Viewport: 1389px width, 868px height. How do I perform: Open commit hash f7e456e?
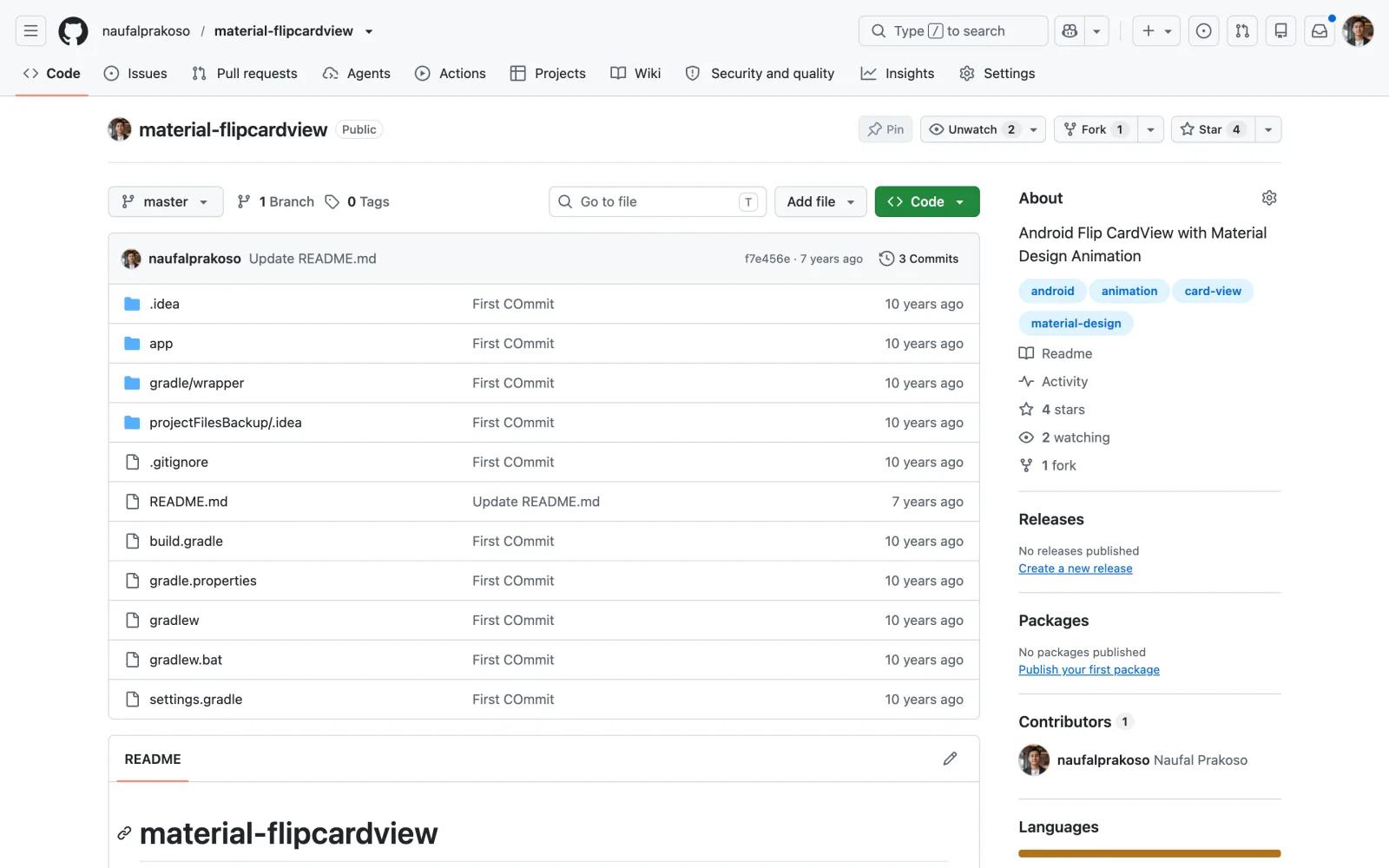point(767,259)
